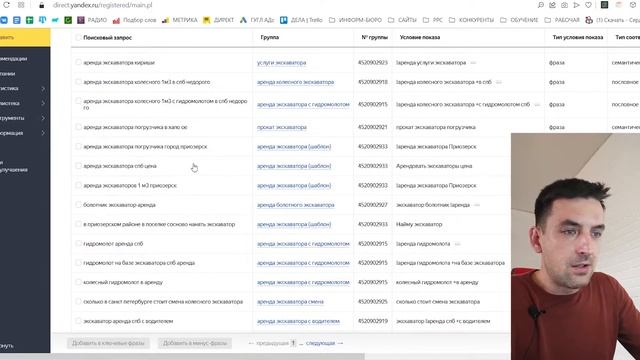Viewport: 640px width, 360px height.
Task: Check row 'аренда экскаватора колесного 1м3 в спб недорого'
Action: pyautogui.click(x=78, y=82)
